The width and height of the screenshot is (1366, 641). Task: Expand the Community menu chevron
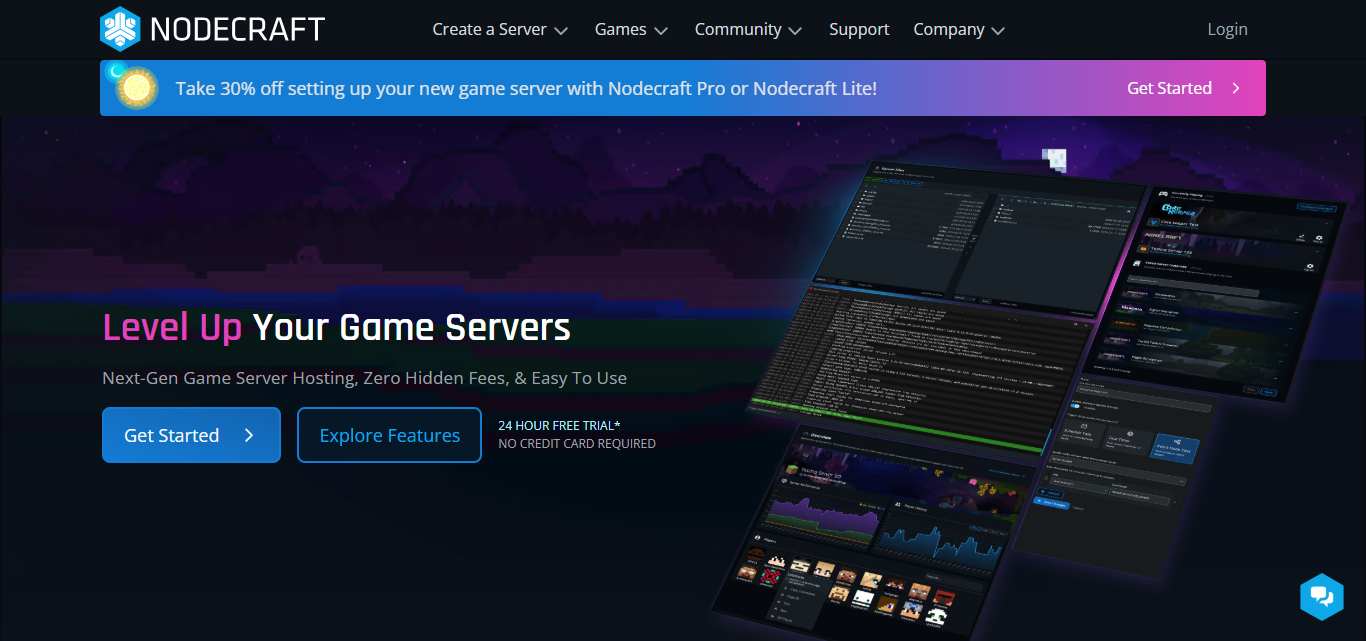795,31
